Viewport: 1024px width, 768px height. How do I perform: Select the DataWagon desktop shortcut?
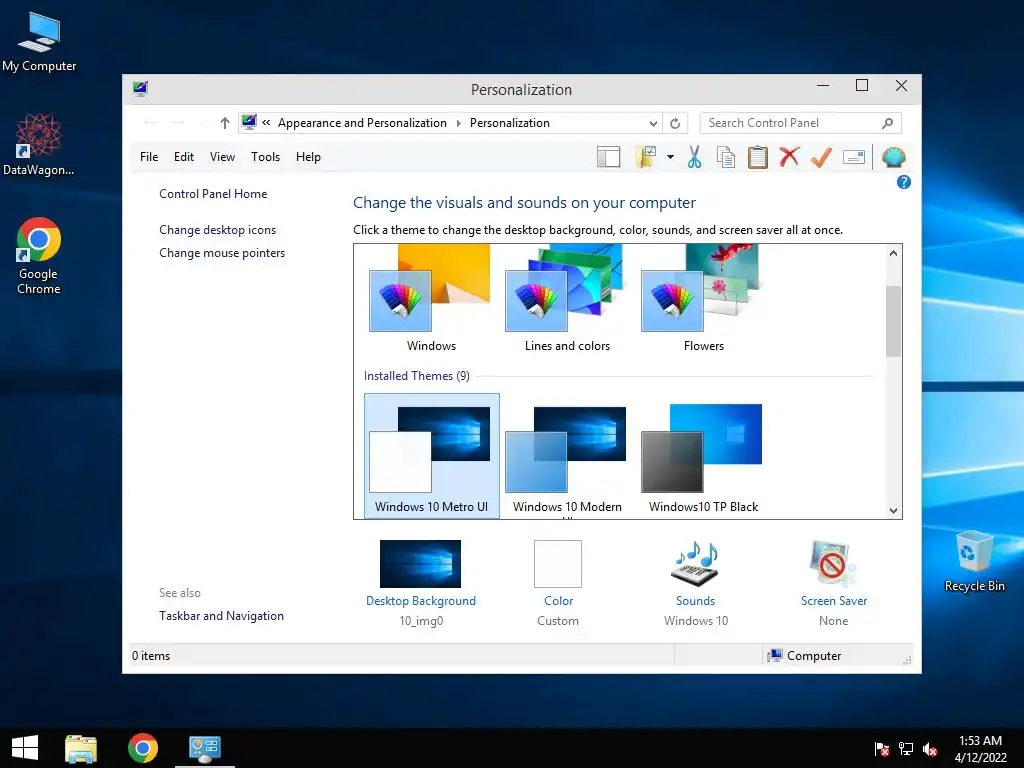(39, 144)
